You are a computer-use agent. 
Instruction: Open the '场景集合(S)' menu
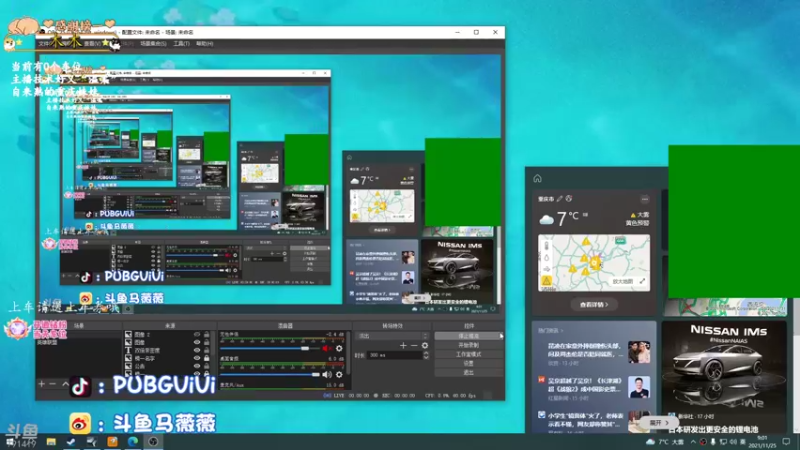click(153, 44)
